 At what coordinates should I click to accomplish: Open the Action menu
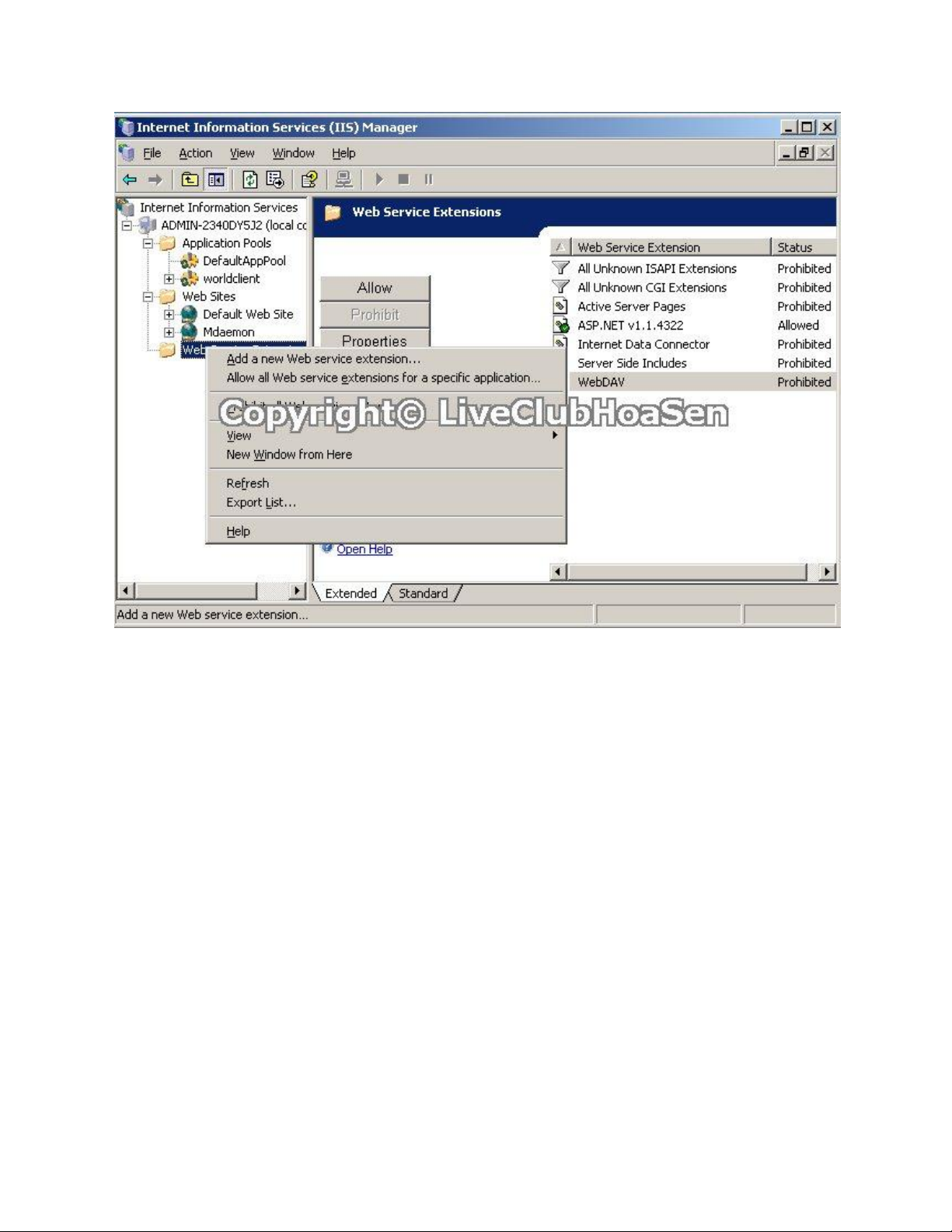[x=195, y=153]
